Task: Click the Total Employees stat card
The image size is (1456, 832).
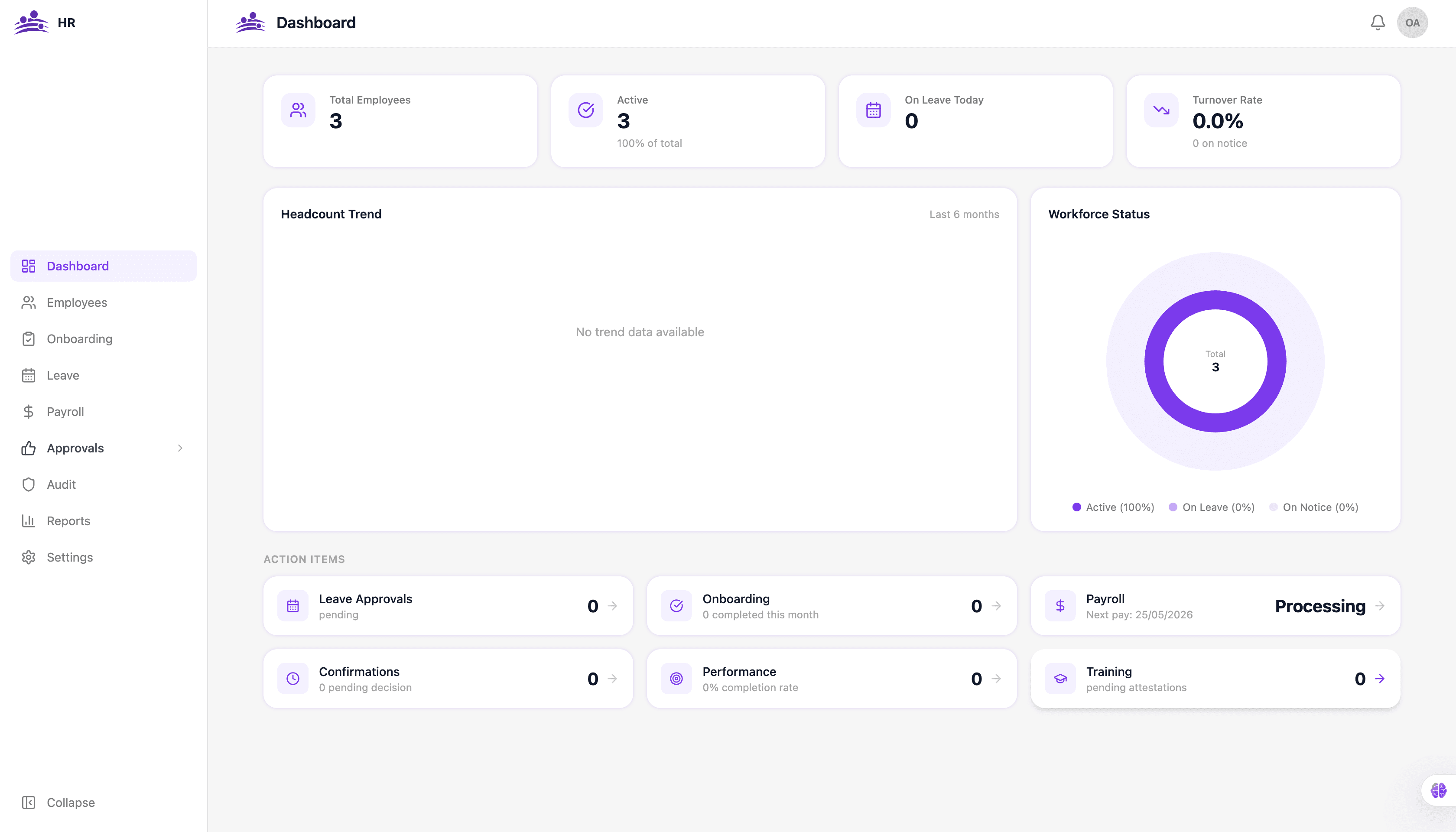Action: pyautogui.click(x=400, y=121)
